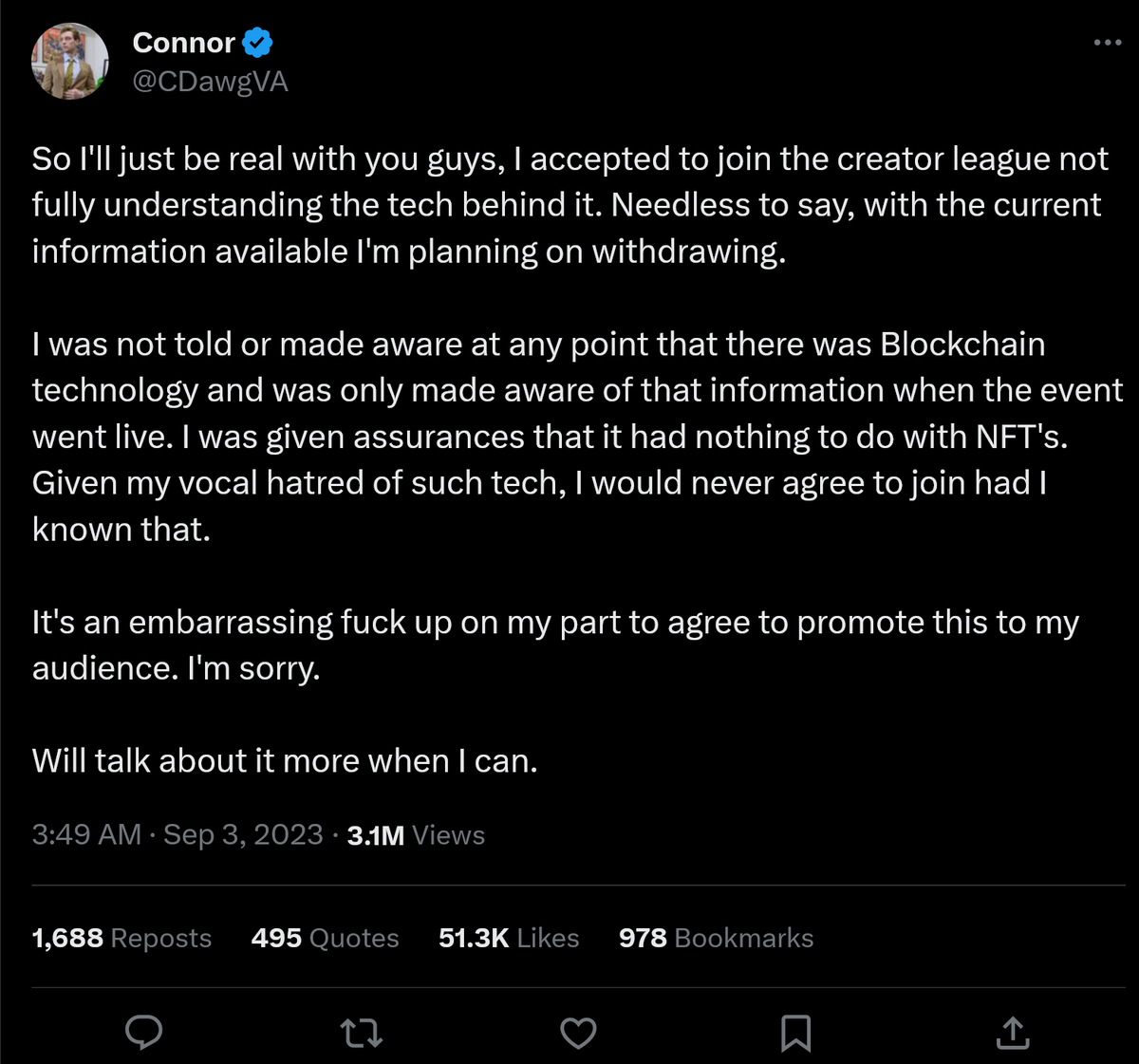Open the repost menu icon
The image size is (1139, 1064).
(362, 1032)
